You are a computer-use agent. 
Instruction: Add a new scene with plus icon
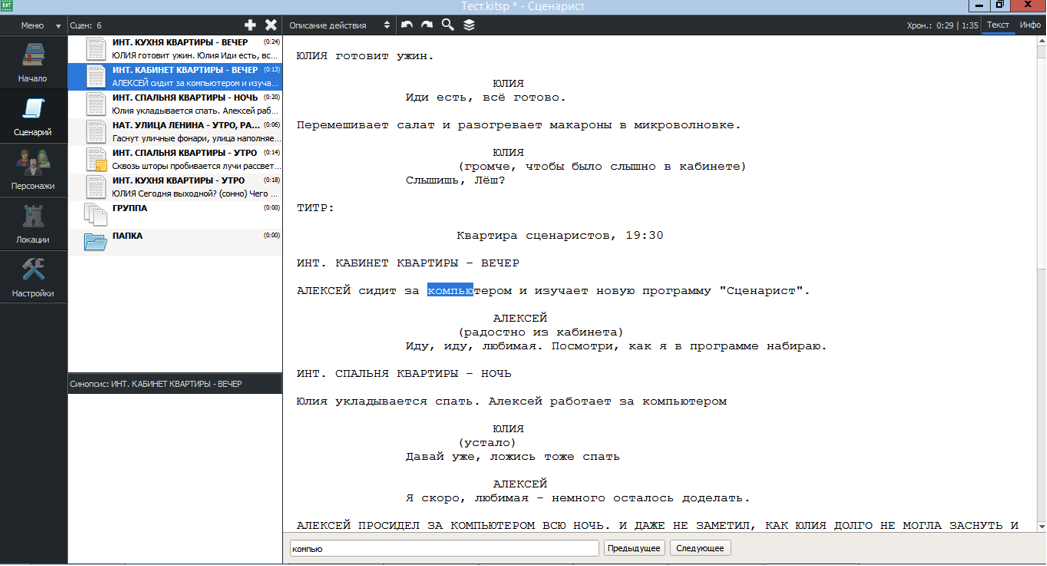[250, 25]
